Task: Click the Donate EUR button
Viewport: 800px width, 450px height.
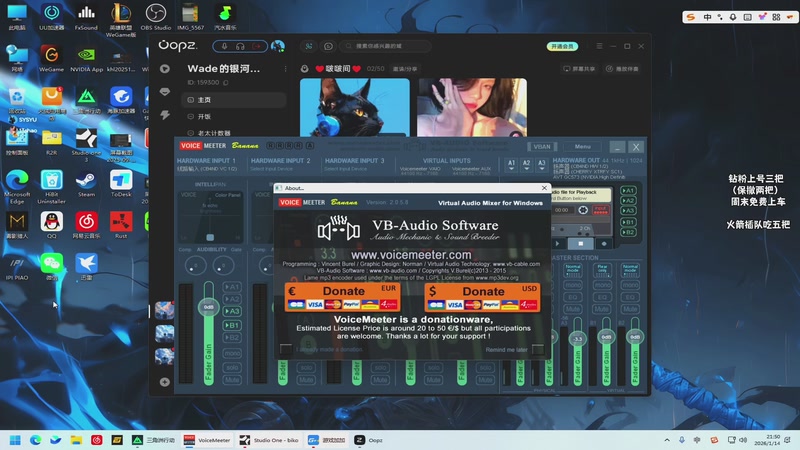Action: pos(342,297)
